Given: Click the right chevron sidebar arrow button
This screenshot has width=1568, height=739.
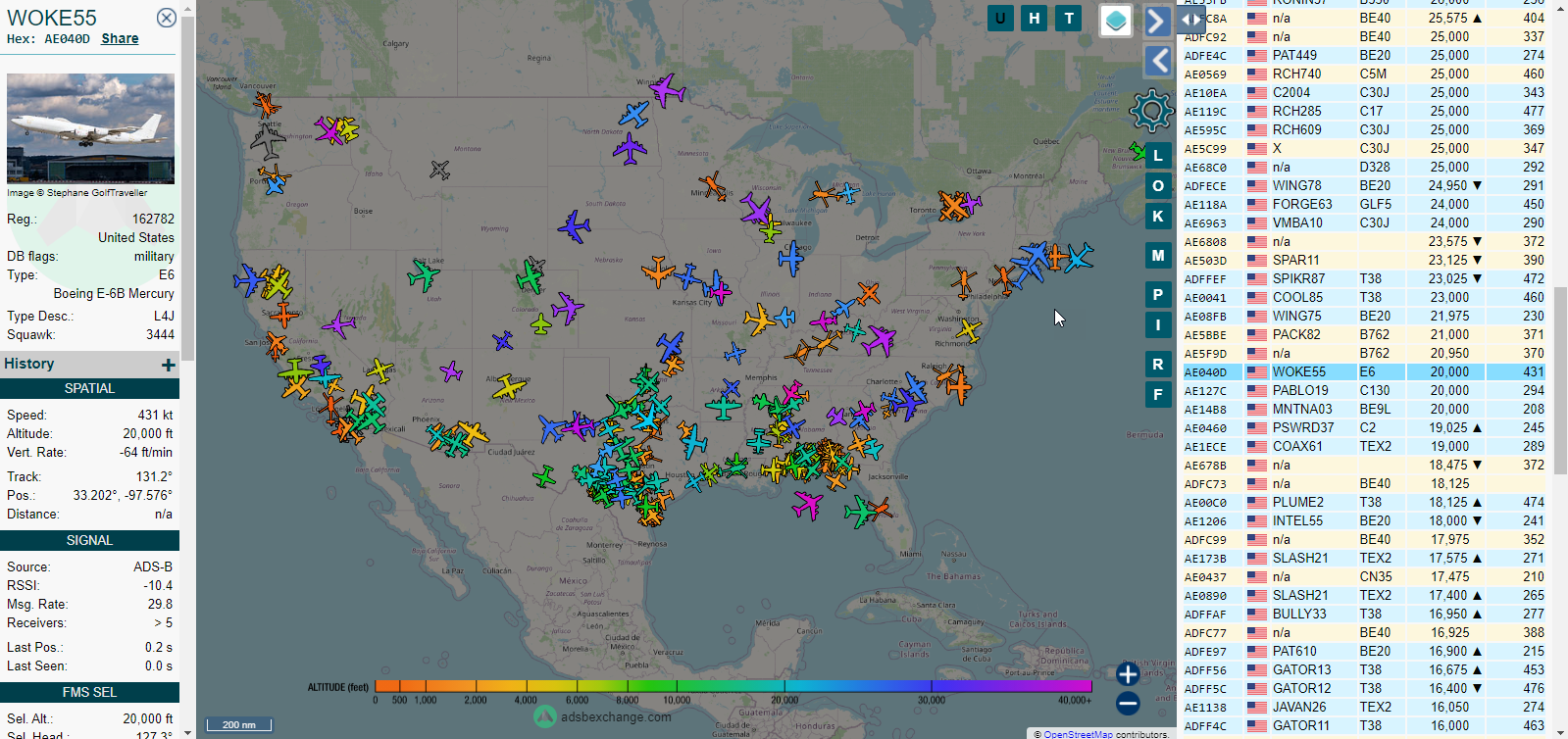Looking at the screenshot, I should click(1158, 21).
